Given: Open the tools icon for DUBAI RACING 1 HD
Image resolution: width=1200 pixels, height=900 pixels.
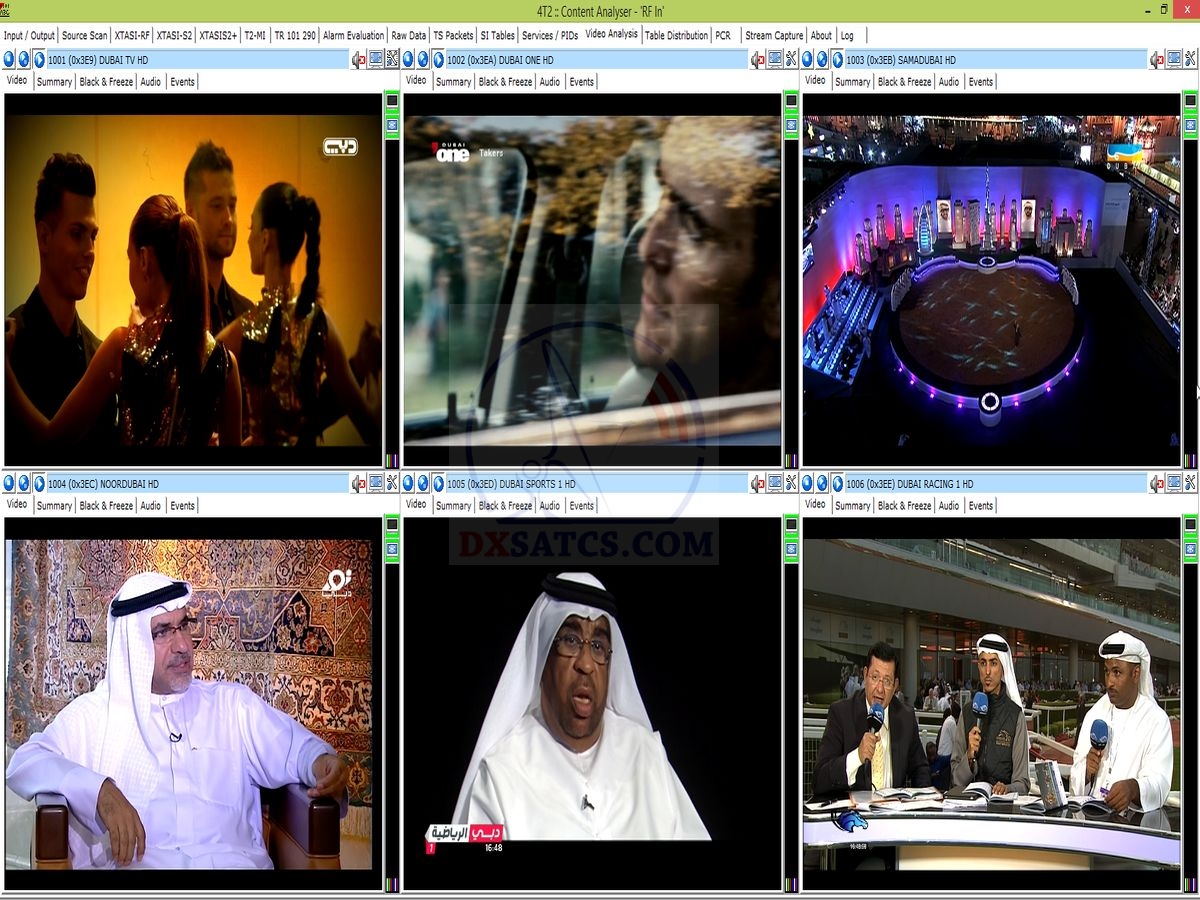Looking at the screenshot, I should pos(1190,484).
